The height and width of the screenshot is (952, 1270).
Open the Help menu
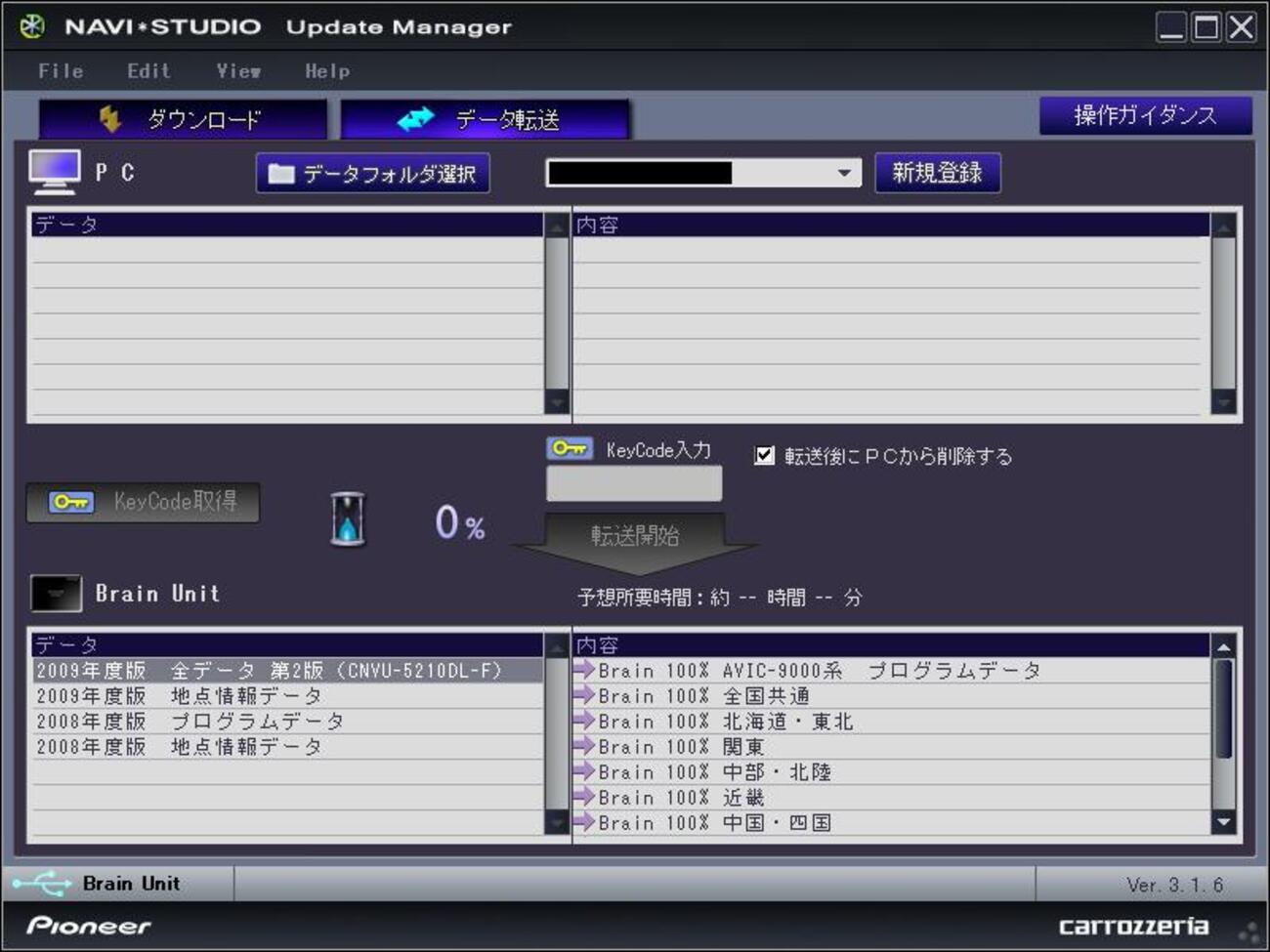point(327,71)
